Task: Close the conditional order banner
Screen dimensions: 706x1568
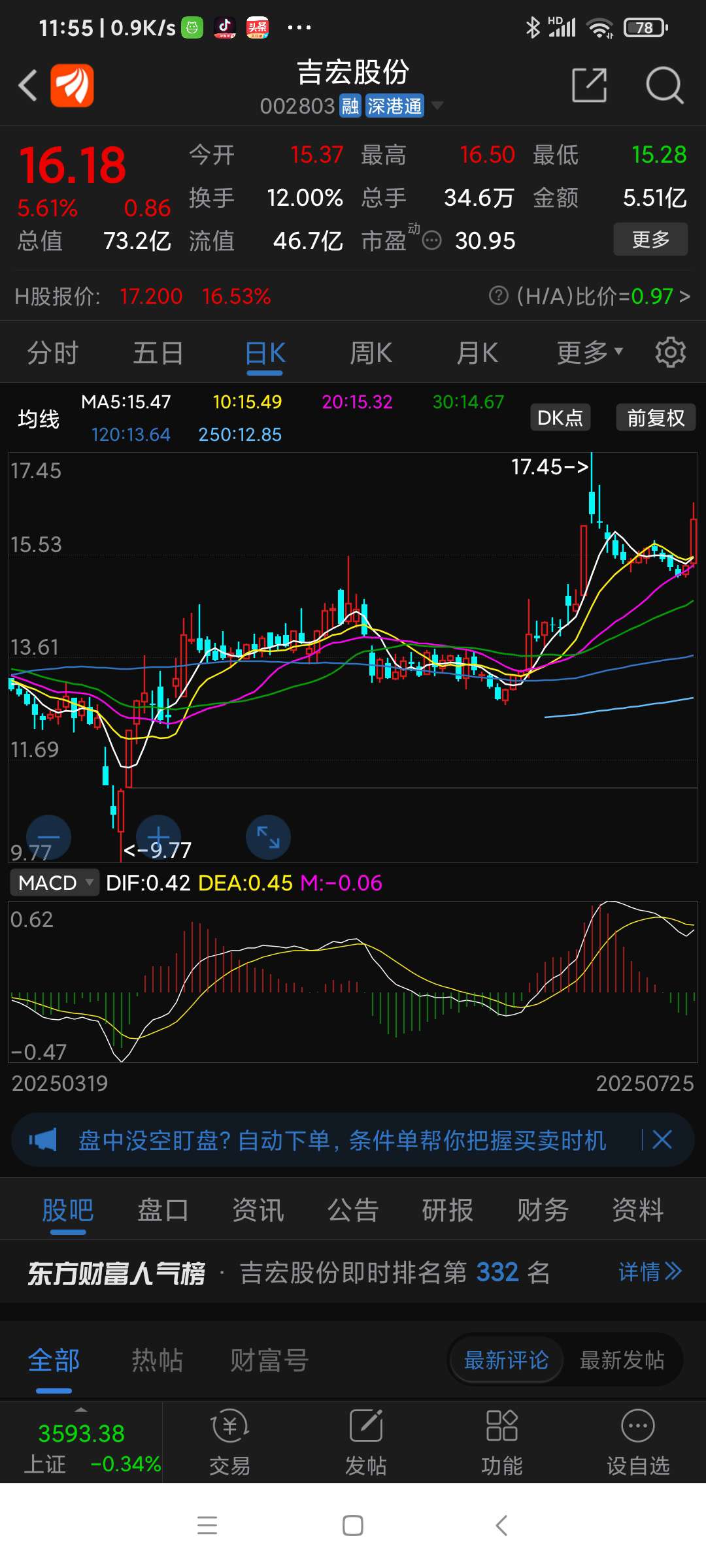Action: pyautogui.click(x=662, y=1140)
